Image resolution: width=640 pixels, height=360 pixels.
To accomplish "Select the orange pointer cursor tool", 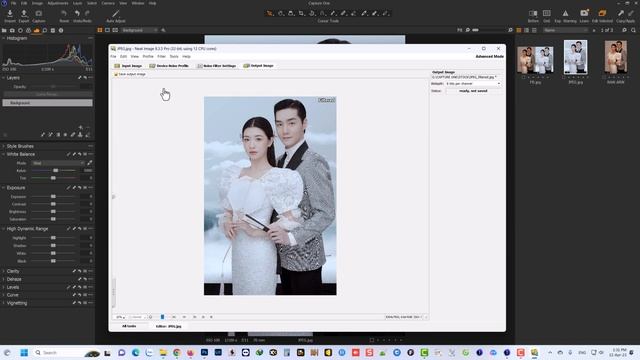I will (270, 13).
